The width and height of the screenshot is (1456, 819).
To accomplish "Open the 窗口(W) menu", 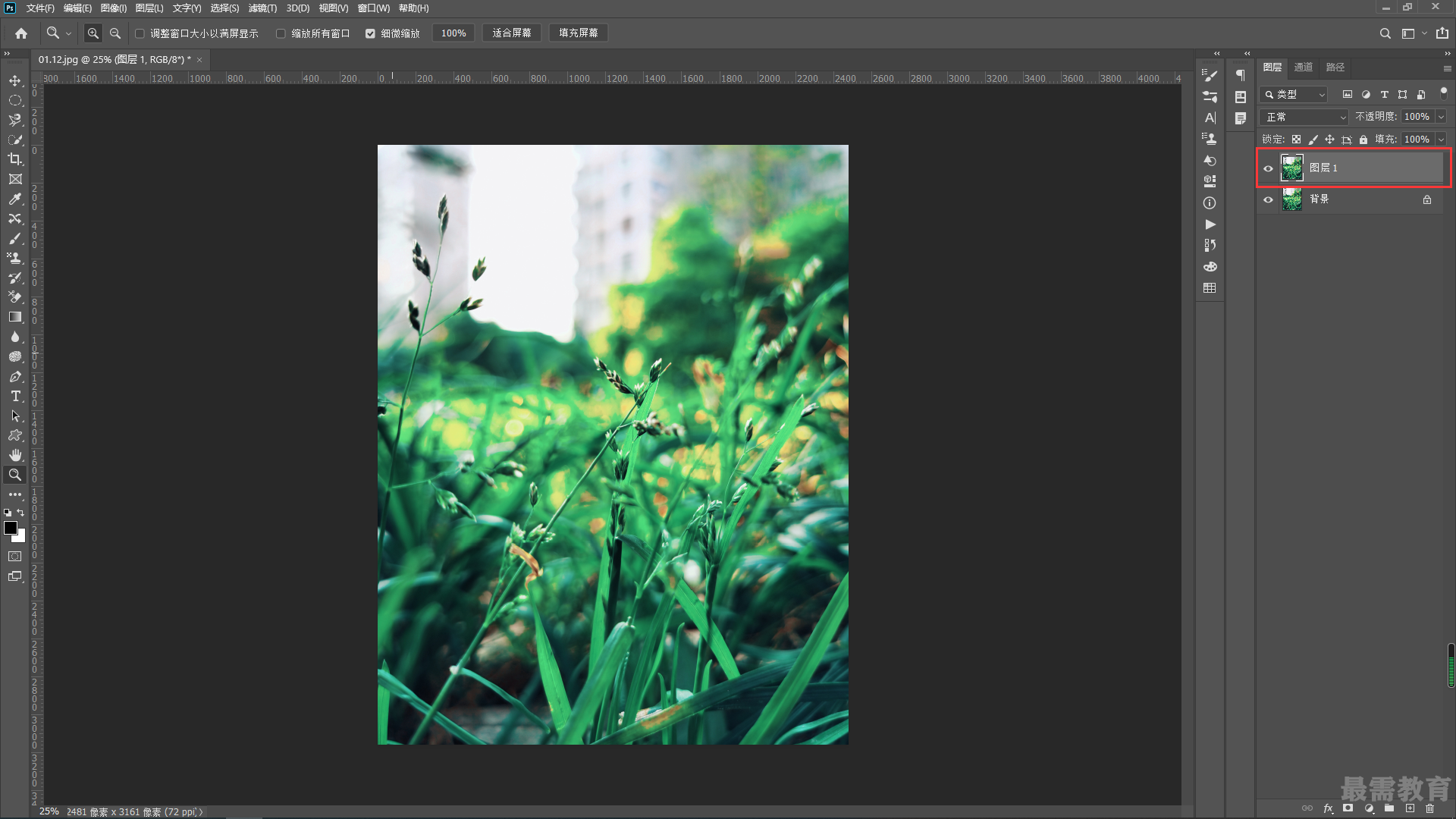I will pyautogui.click(x=374, y=8).
